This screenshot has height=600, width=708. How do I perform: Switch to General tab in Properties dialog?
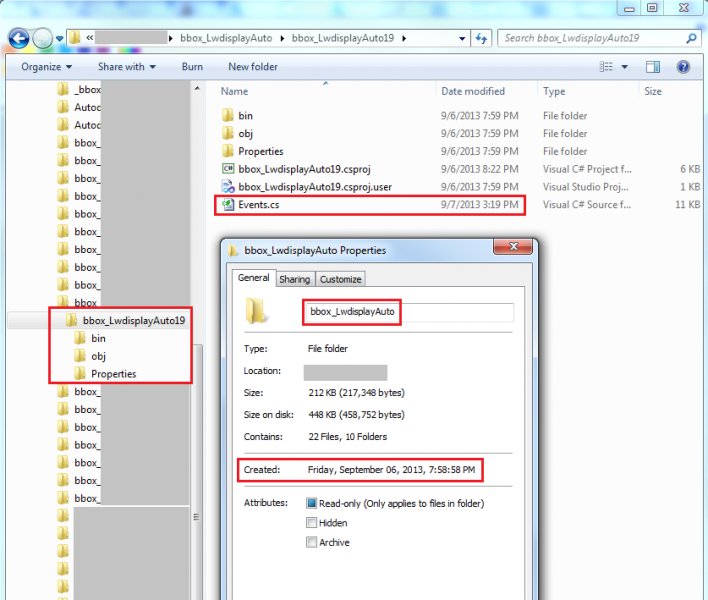(x=253, y=278)
